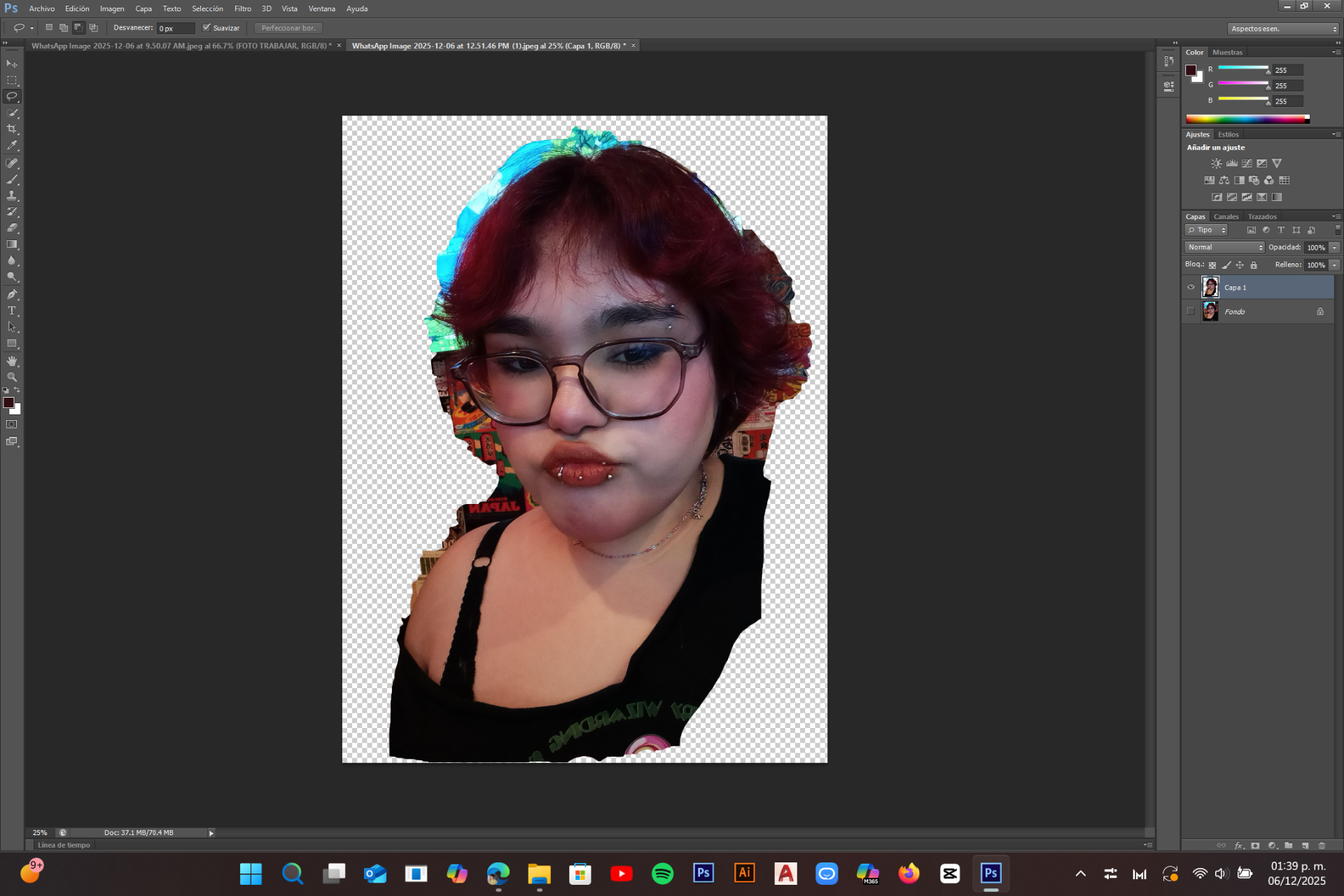Select the Hand tool

[x=12, y=361]
